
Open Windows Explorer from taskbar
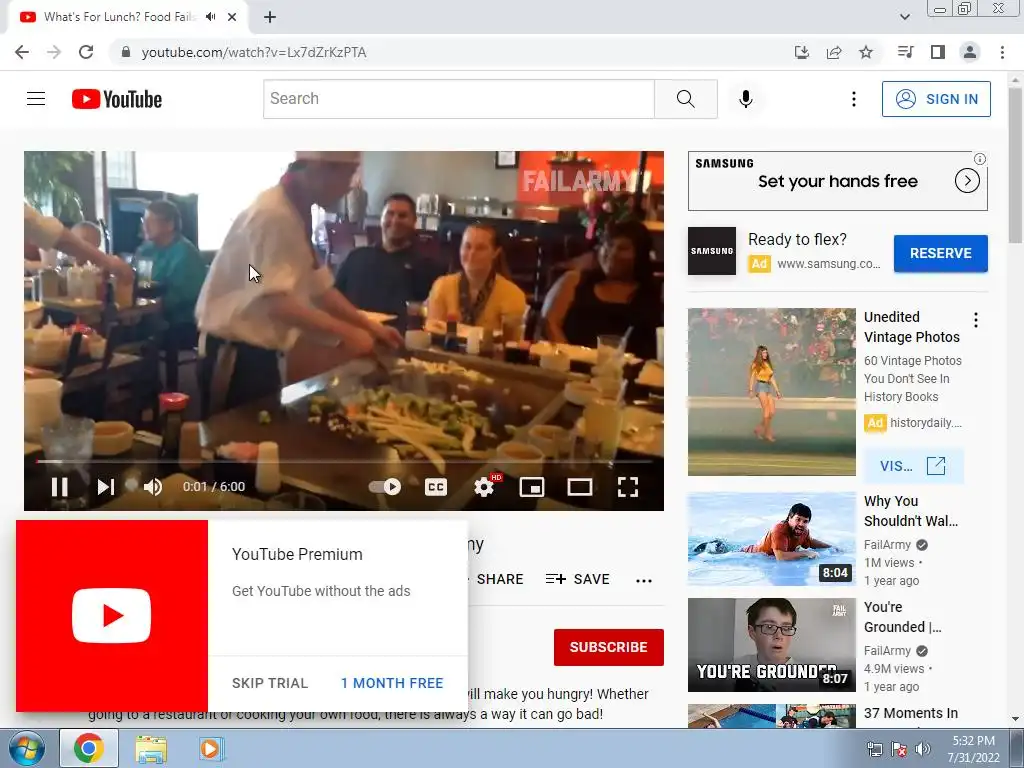(151, 748)
